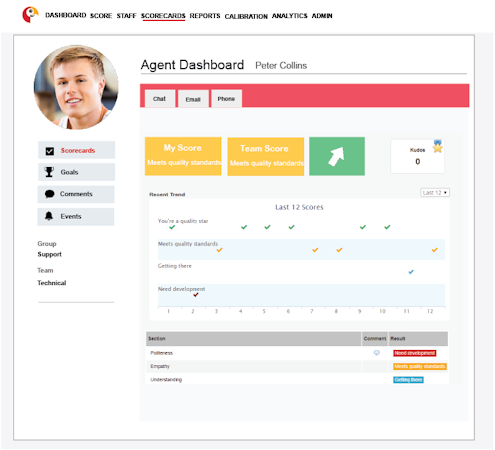Toggle the Scorecards checkbox icon
The width and height of the screenshot is (495, 450).
pos(50,151)
